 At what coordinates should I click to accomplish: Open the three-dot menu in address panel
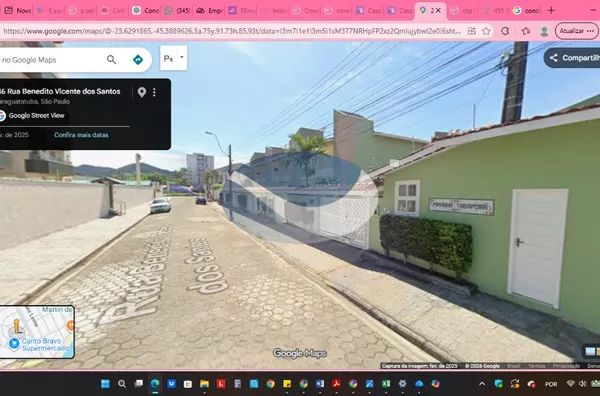(154, 92)
